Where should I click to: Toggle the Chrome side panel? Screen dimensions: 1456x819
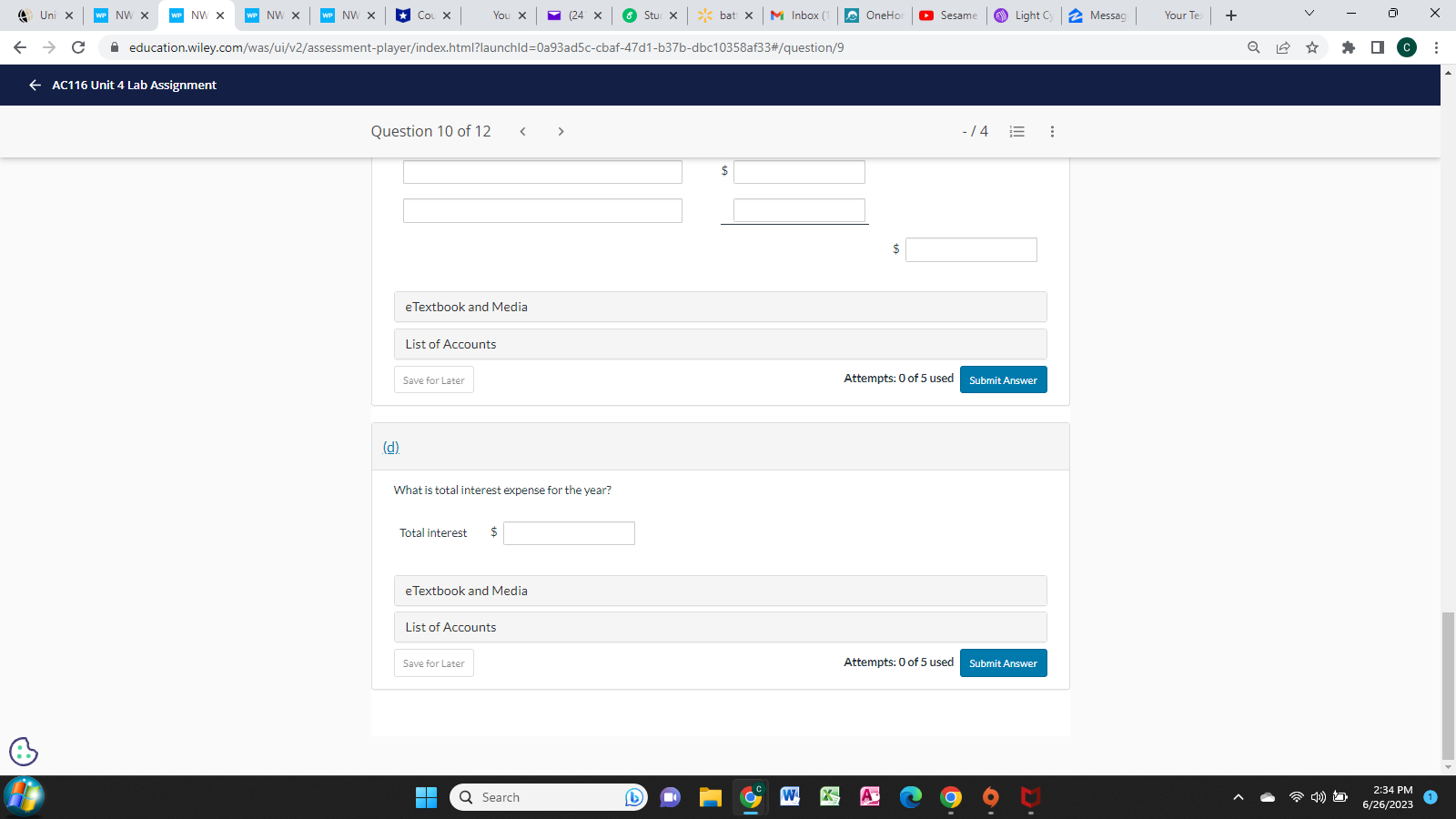tap(1378, 47)
